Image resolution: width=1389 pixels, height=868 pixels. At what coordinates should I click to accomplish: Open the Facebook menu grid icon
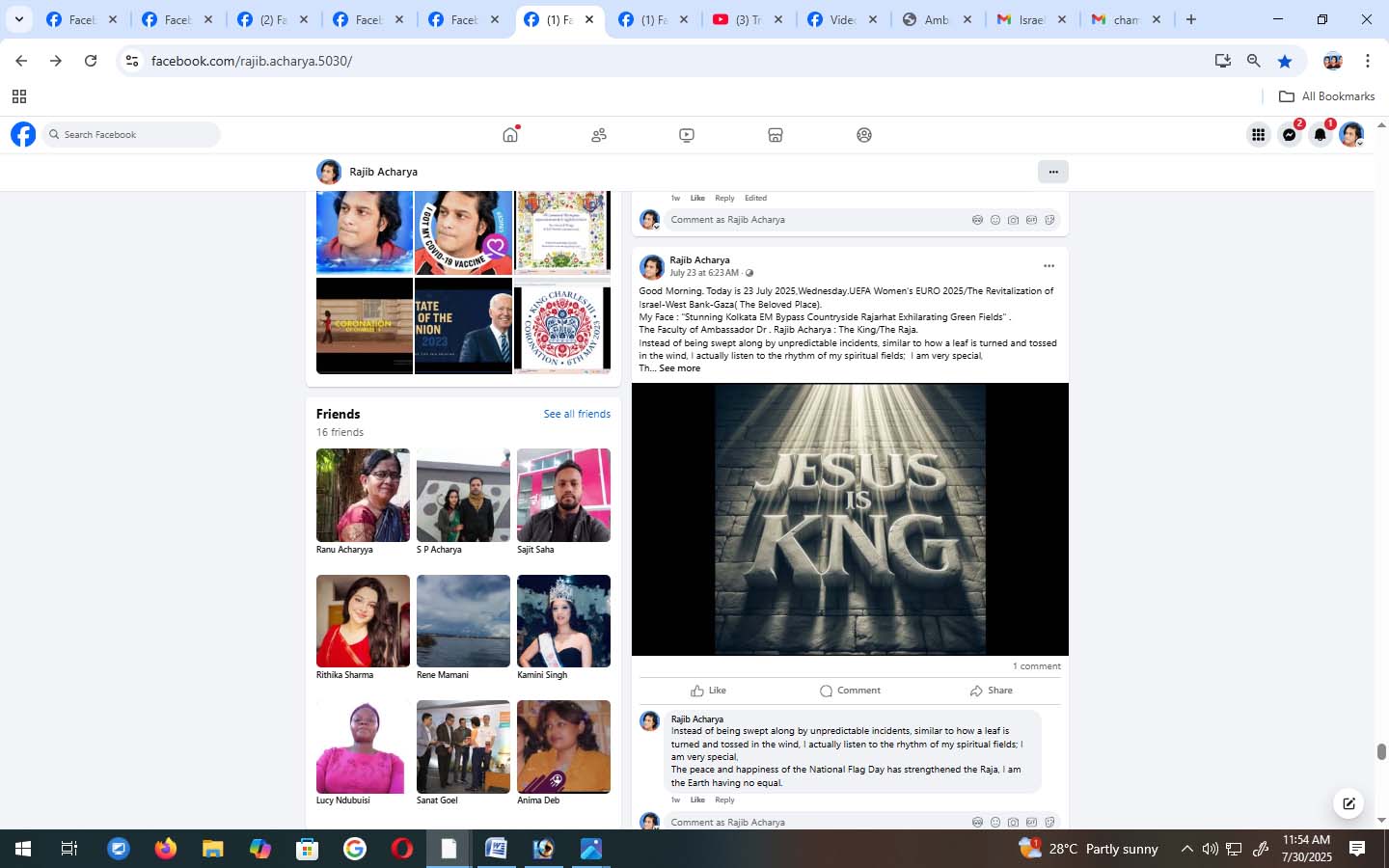tap(1258, 135)
